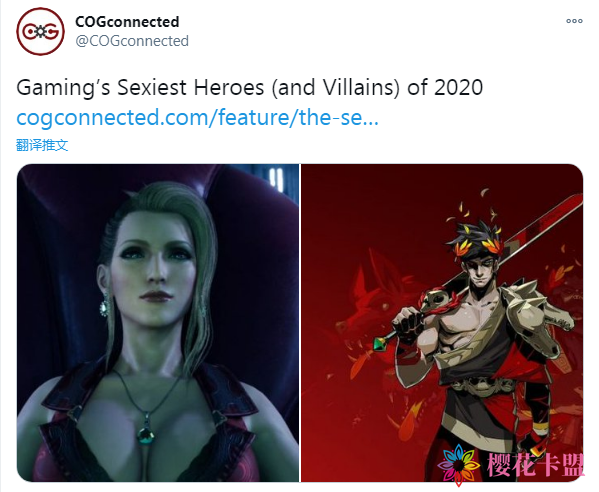The width and height of the screenshot is (599, 492).
Task: Click the green gem on sword pommel
Action: click(x=381, y=342)
